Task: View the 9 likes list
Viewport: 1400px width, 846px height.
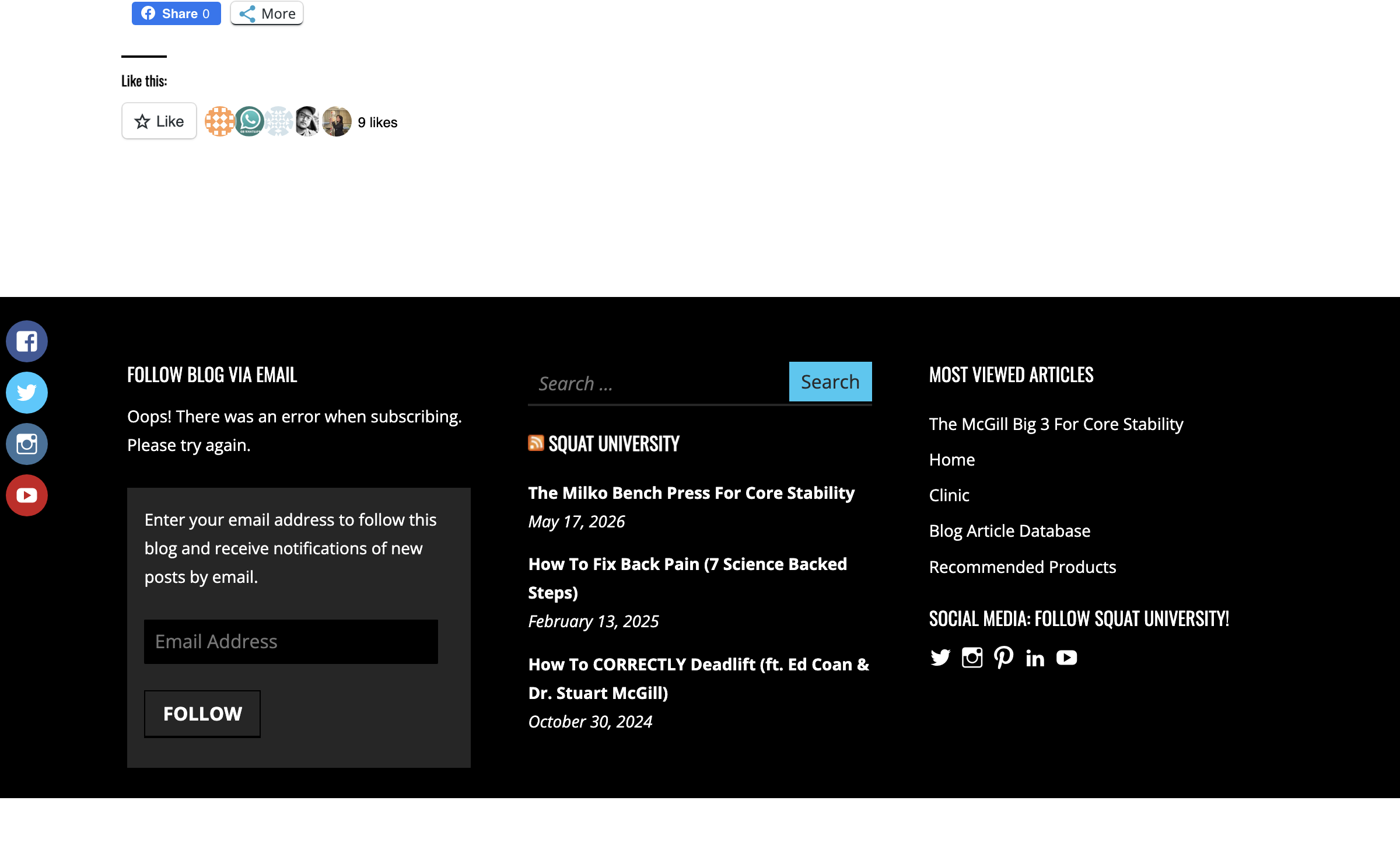Action: [x=377, y=123]
